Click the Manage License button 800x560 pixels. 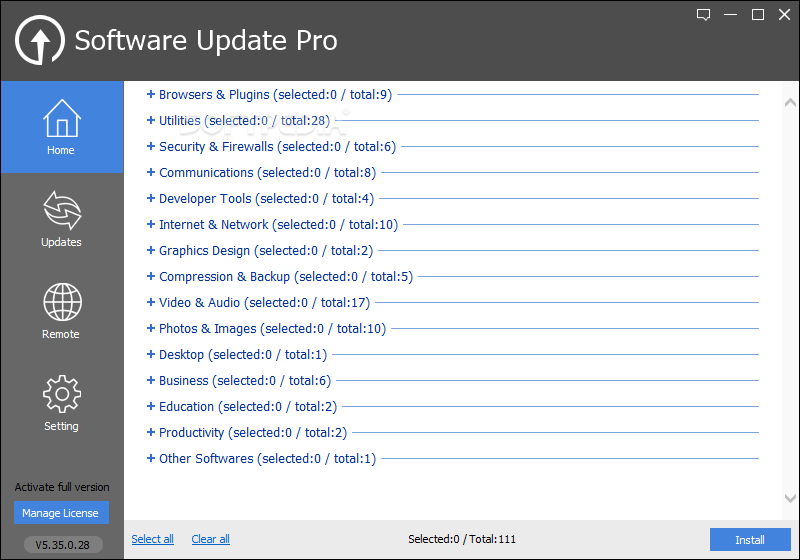coord(61,513)
